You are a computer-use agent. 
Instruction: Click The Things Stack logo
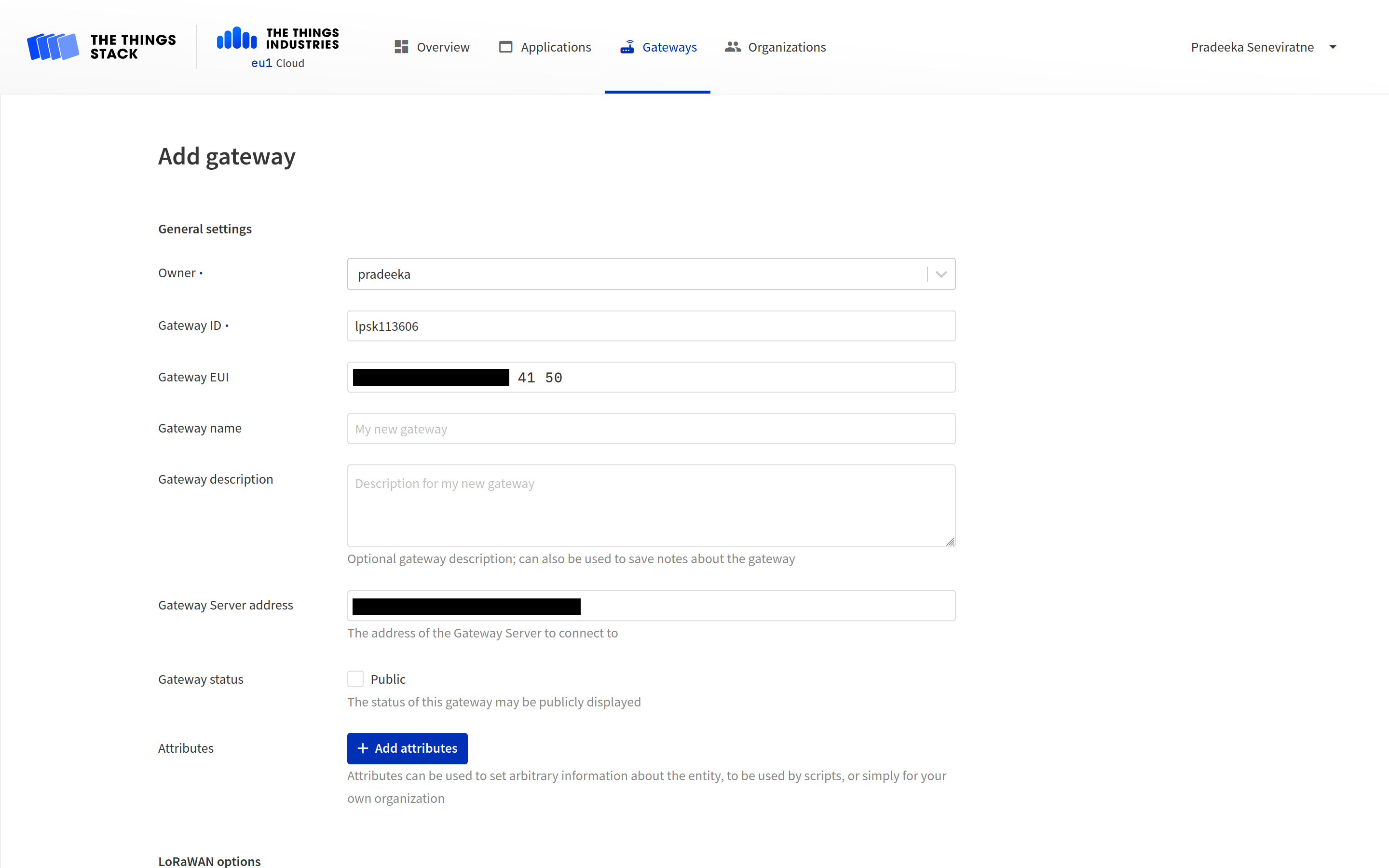tap(101, 46)
